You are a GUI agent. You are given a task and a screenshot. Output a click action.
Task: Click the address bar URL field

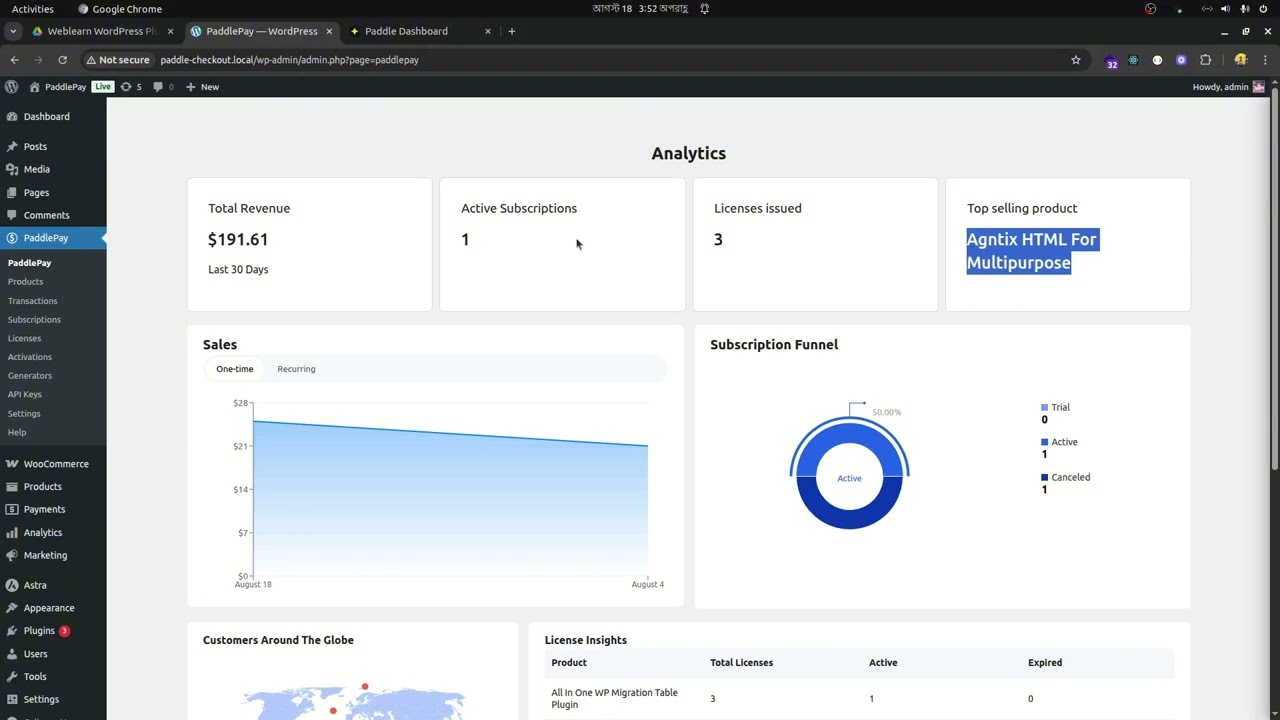(x=610, y=60)
